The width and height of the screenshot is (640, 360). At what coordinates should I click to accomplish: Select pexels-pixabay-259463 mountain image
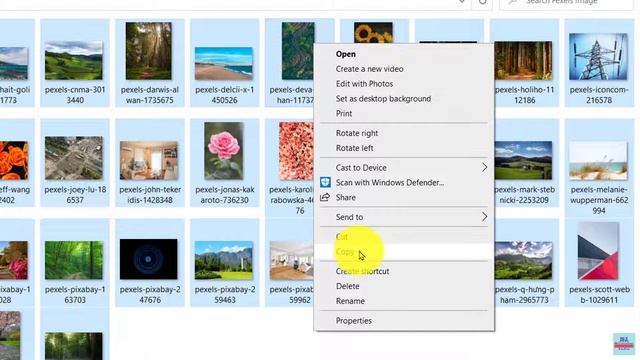click(x=224, y=260)
